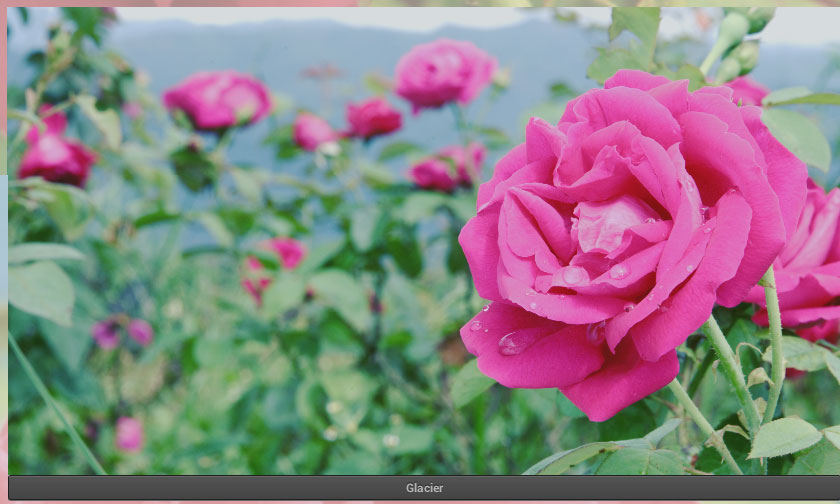Viewport: 840px width, 504px height.
Task: Click the big water droplet on the lower petal
Action: 515,342
